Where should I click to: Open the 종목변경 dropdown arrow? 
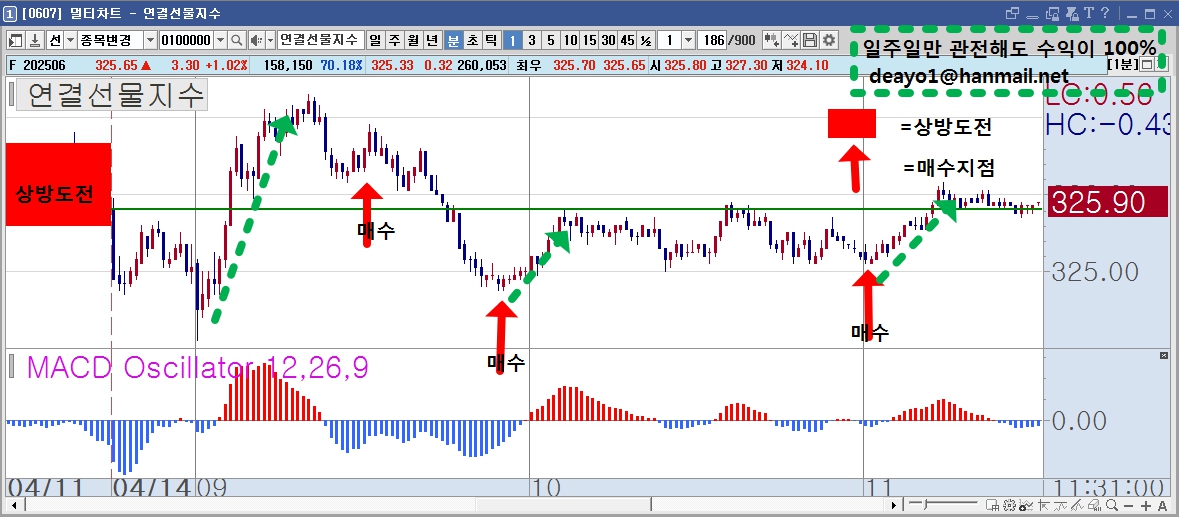tap(150, 40)
